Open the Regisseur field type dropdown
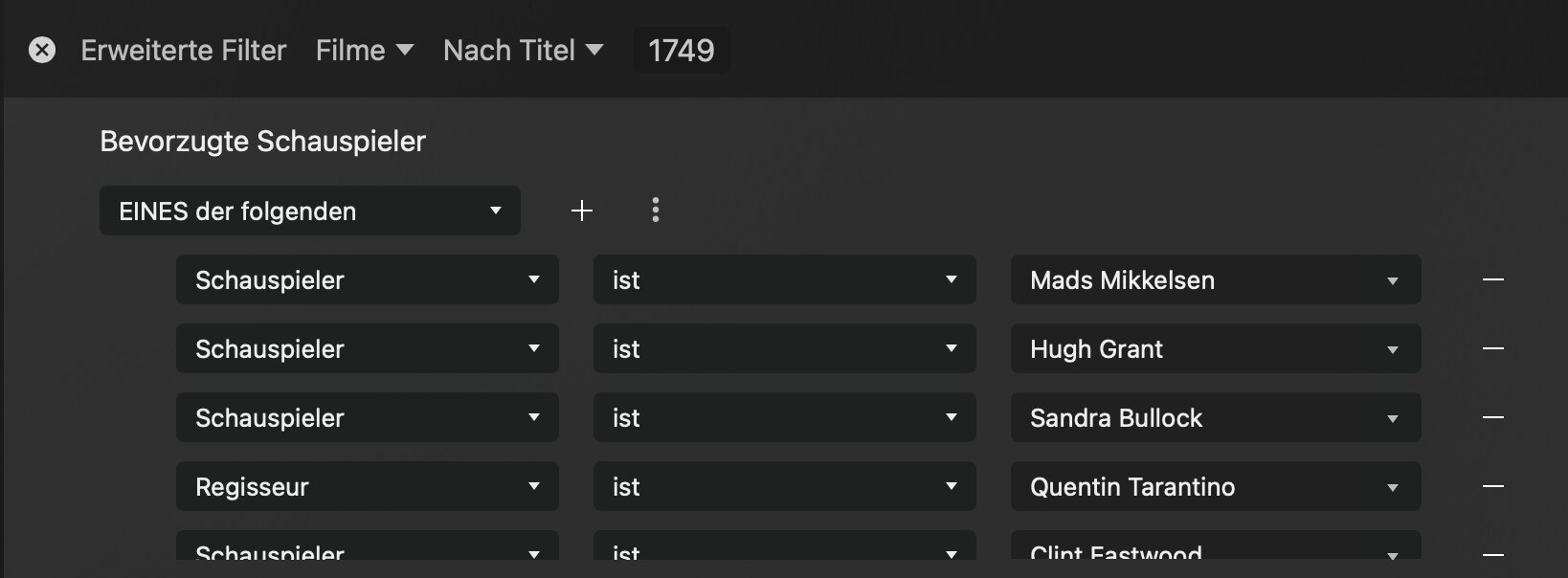Viewport: 1568px width, 578px height. (367, 486)
